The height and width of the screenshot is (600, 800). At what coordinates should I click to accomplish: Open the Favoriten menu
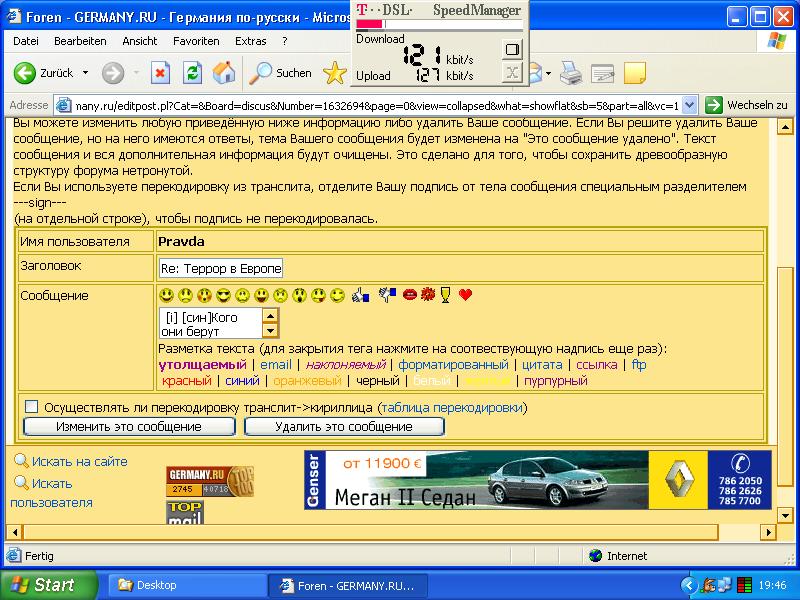click(x=196, y=41)
